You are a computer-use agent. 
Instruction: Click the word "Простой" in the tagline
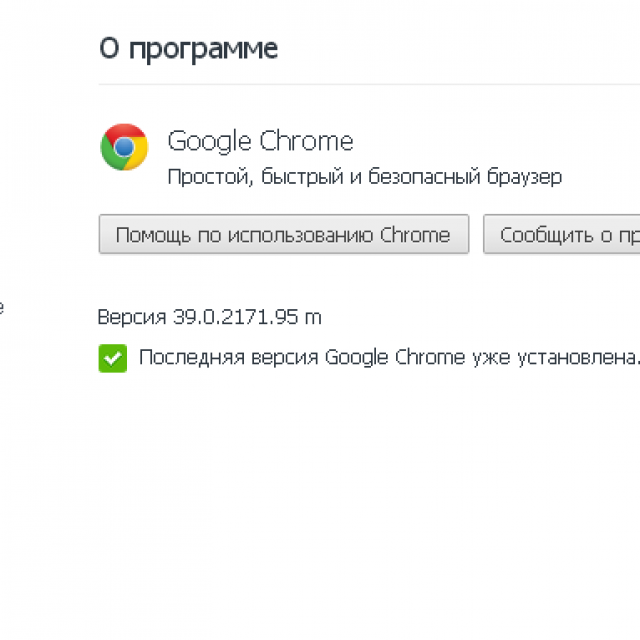click(x=197, y=177)
